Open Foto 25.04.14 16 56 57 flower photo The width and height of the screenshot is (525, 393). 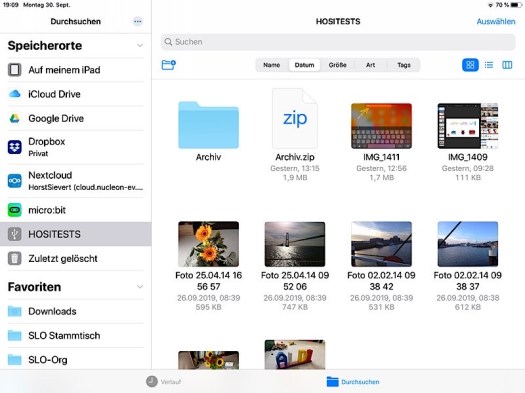coord(208,244)
